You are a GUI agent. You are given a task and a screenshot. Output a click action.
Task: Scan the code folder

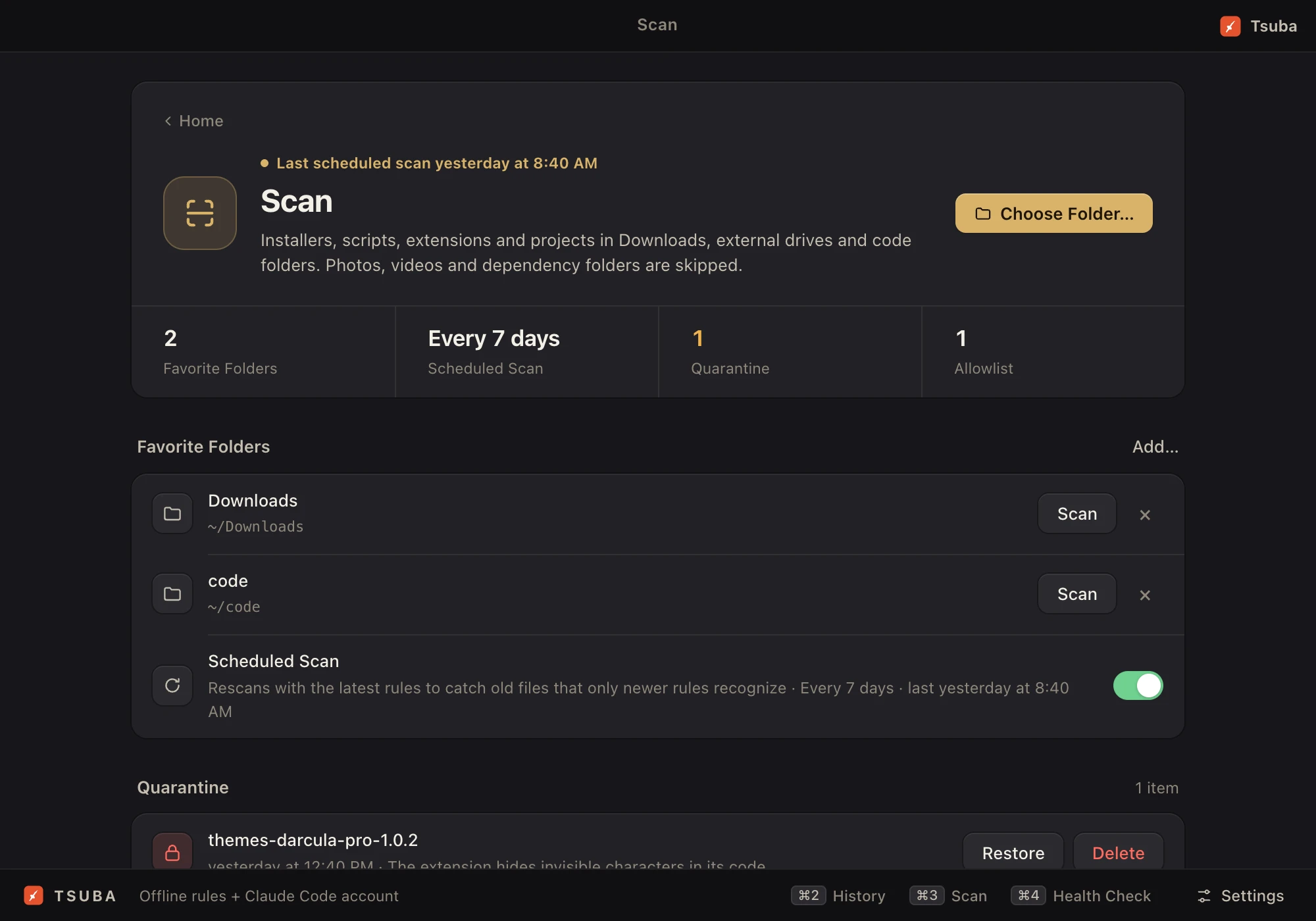1077,594
